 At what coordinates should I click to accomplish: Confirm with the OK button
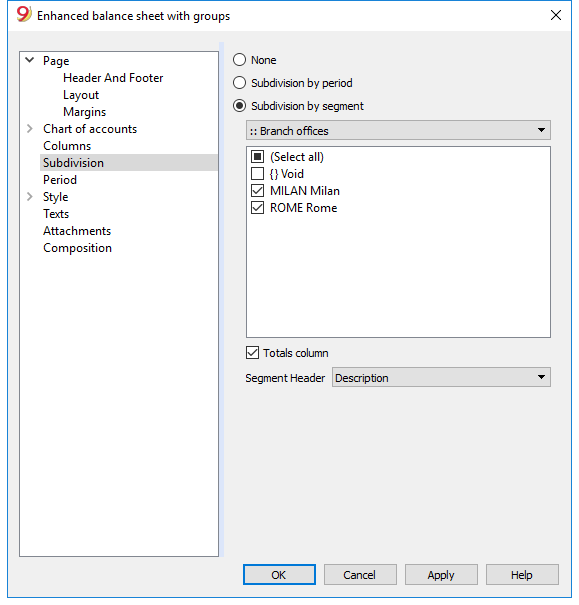[279, 575]
